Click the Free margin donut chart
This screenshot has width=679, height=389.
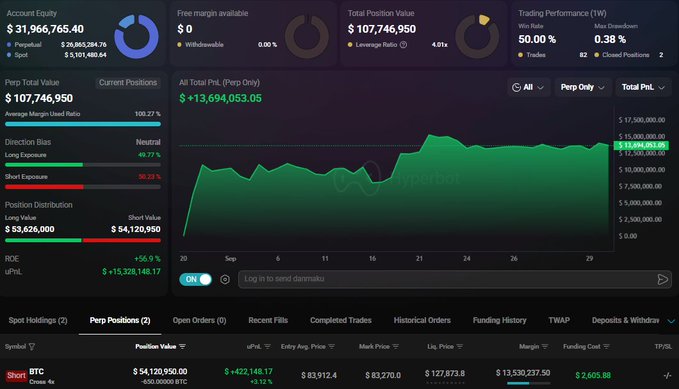pyautogui.click(x=307, y=37)
